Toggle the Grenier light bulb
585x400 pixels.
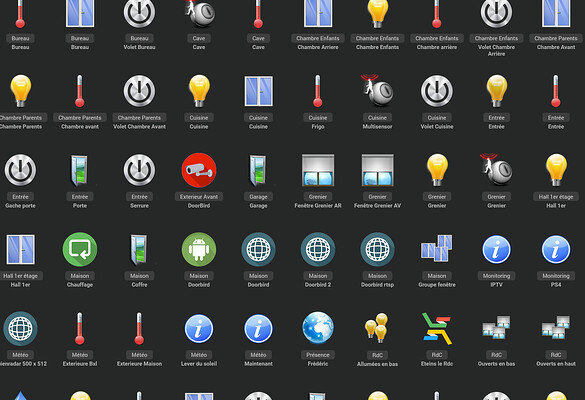tap(437, 170)
